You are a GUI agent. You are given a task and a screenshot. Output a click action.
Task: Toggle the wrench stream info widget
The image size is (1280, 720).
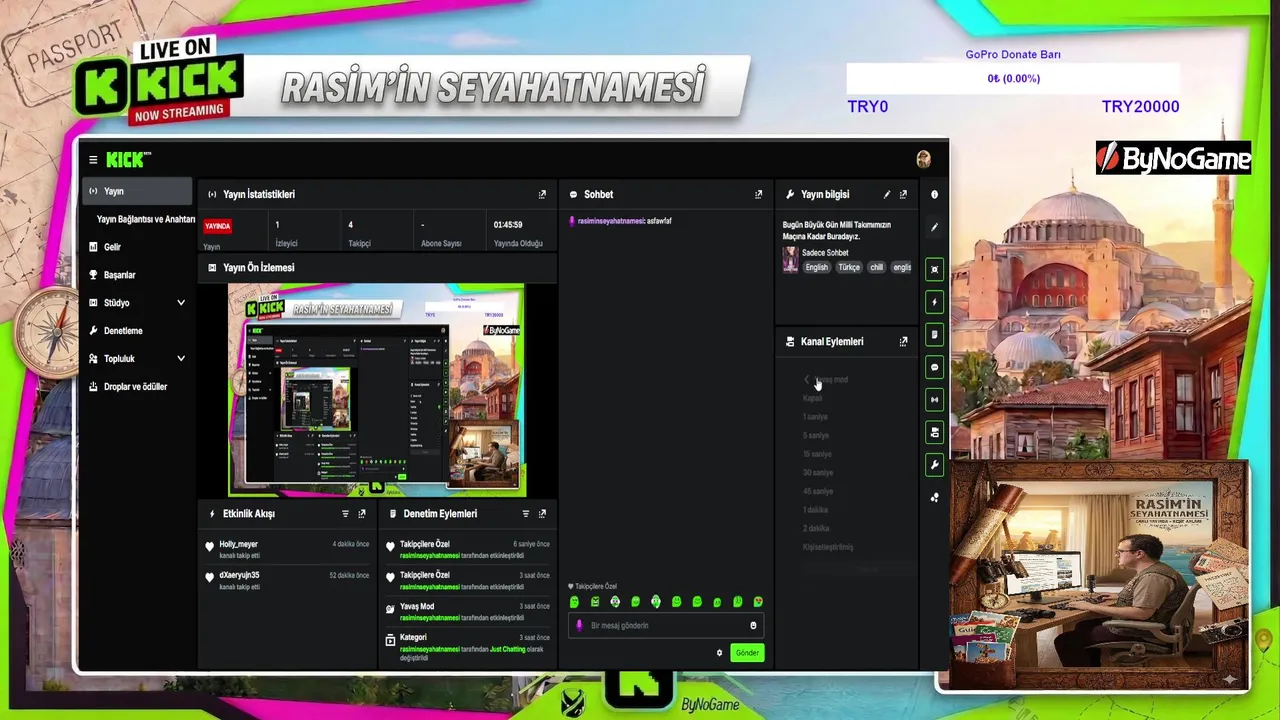pos(935,465)
